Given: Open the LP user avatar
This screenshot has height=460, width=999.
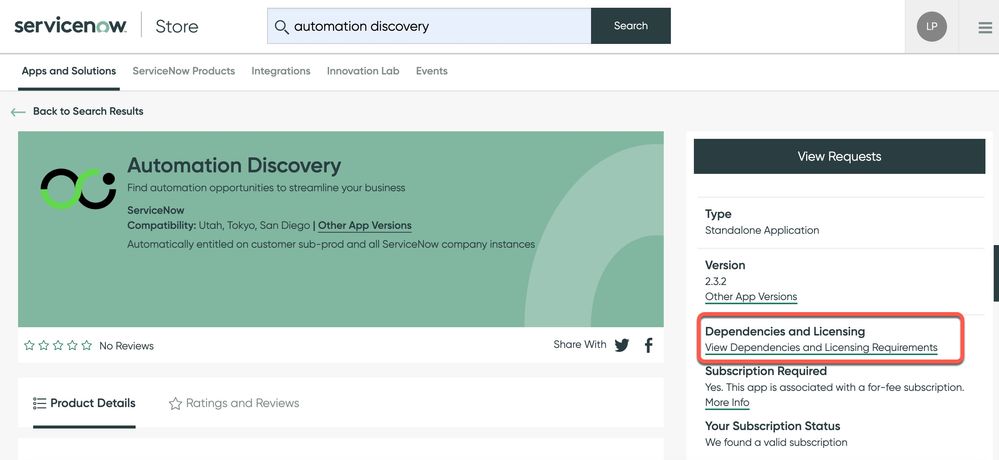Looking at the screenshot, I should [x=931, y=26].
